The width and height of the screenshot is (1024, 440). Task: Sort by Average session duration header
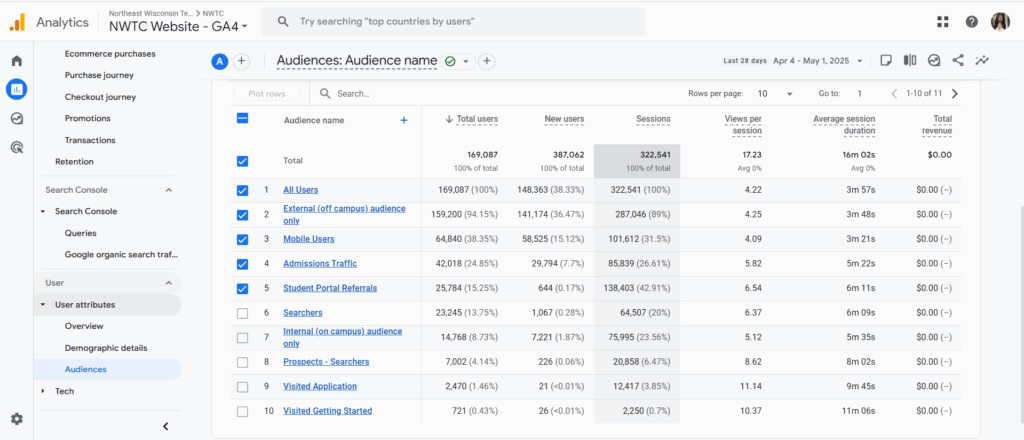click(844, 125)
